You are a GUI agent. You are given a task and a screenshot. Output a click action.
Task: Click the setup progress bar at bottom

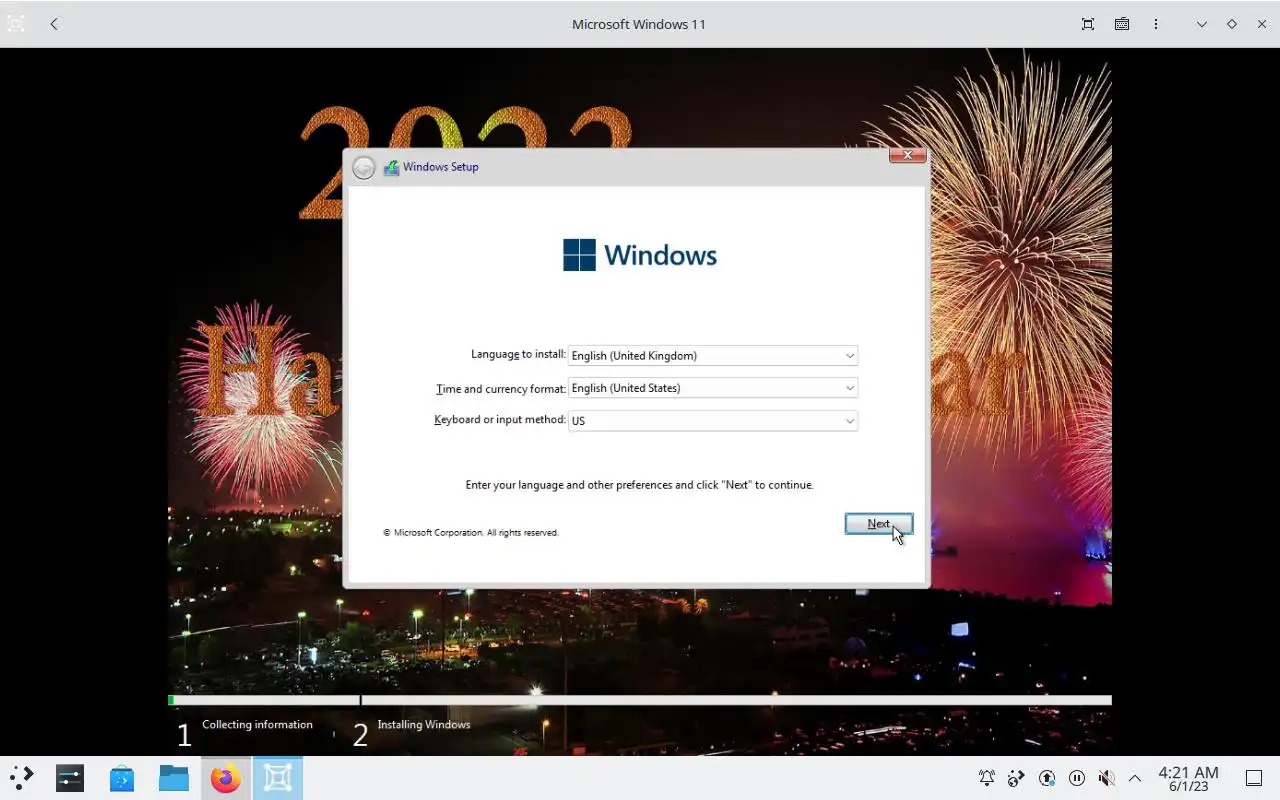pyautogui.click(x=640, y=701)
